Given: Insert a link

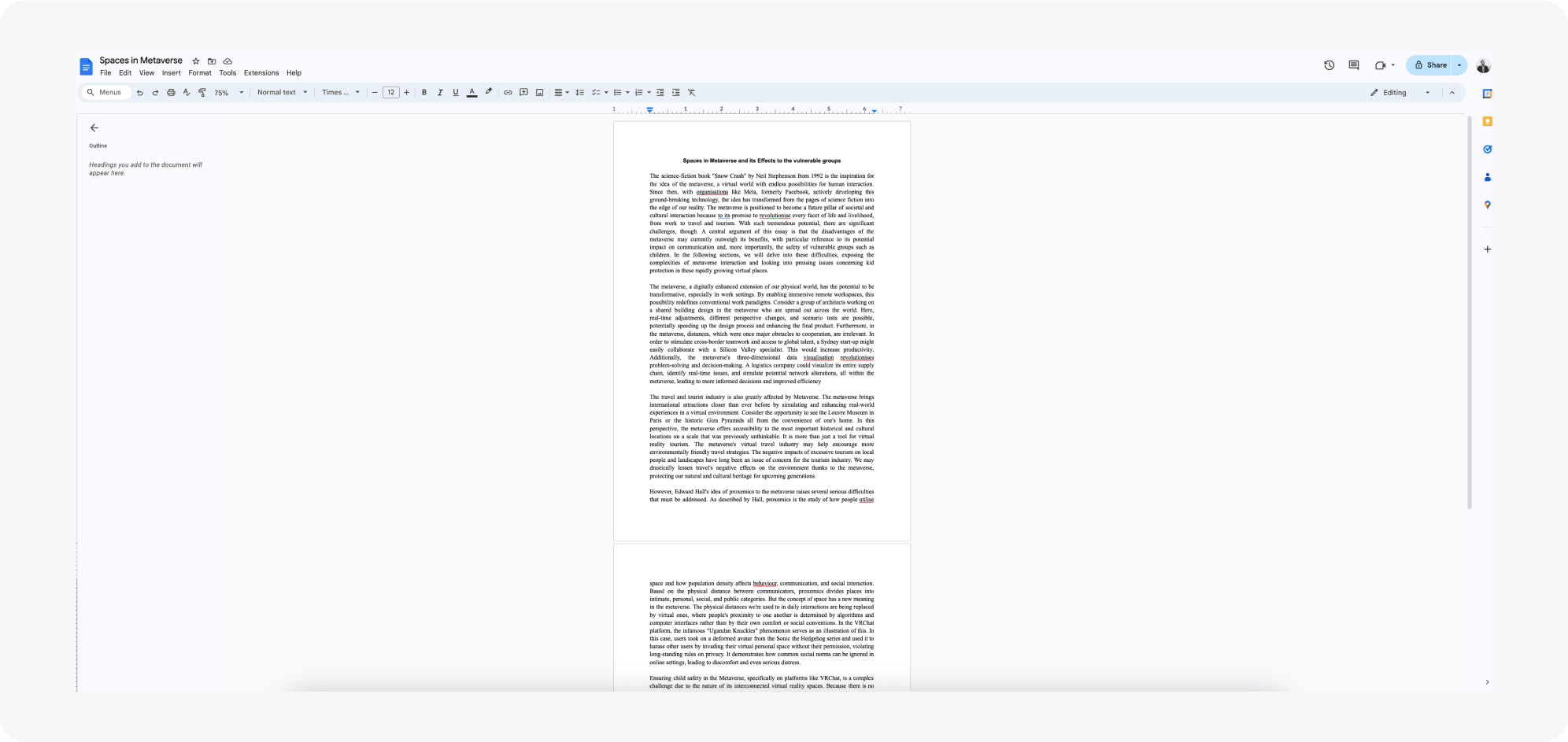Looking at the screenshot, I should [x=508, y=93].
